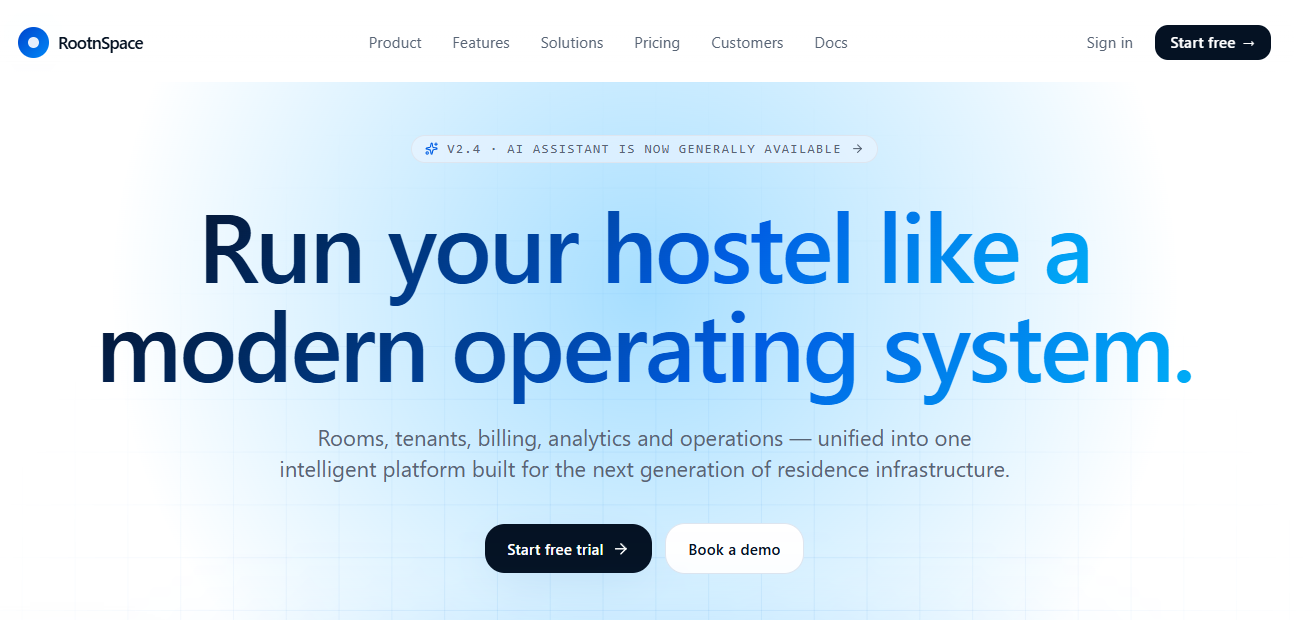1314x620 pixels.
Task: Click the Book a demo button
Action: click(x=734, y=549)
